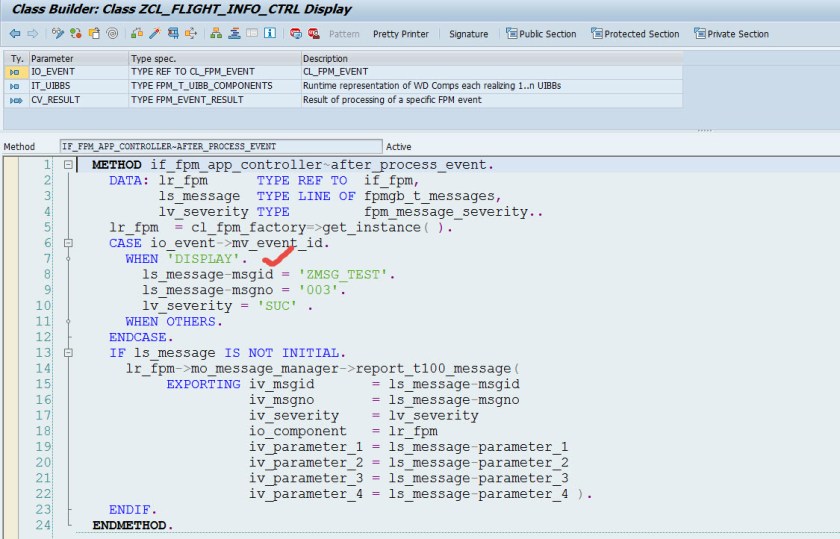Collapse the METHOD block at line 1
Screen dimensions: 840x539
point(68,164)
